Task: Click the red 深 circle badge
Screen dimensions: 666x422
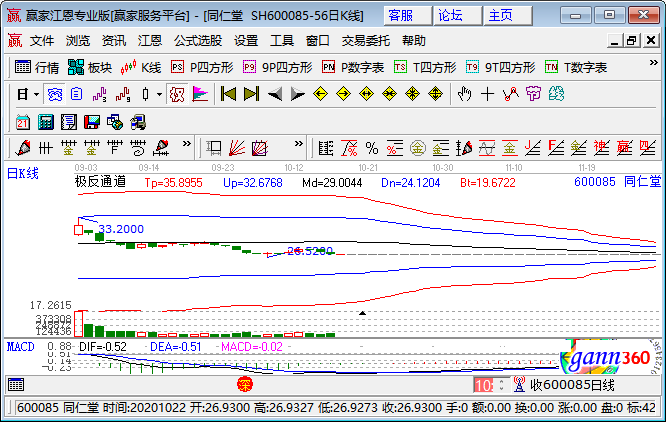Action: [245, 385]
